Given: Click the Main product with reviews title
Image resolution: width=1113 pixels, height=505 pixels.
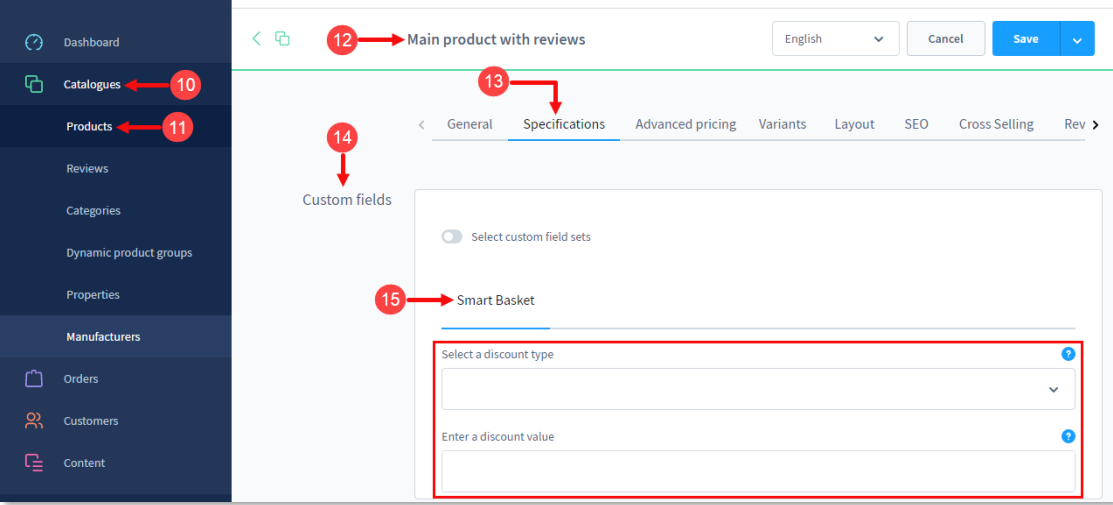Looking at the screenshot, I should (496, 39).
